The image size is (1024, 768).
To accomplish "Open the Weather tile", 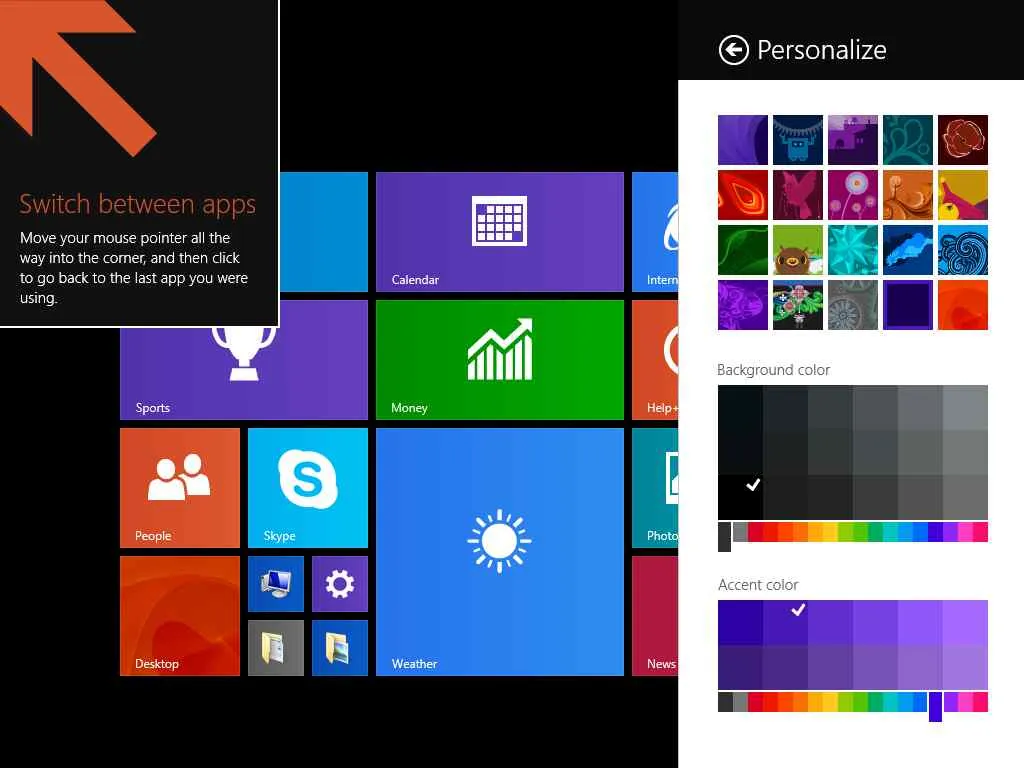I will 500,552.
